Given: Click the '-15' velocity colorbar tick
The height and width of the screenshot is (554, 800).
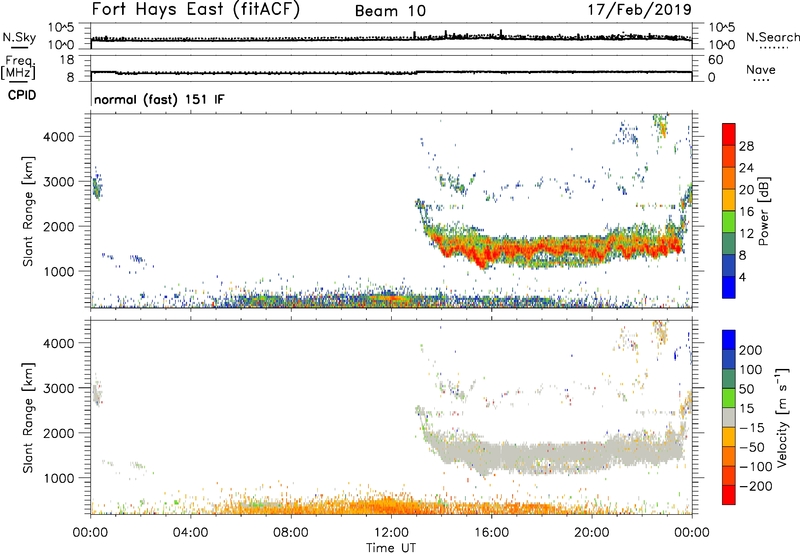Looking at the screenshot, I should point(752,428).
